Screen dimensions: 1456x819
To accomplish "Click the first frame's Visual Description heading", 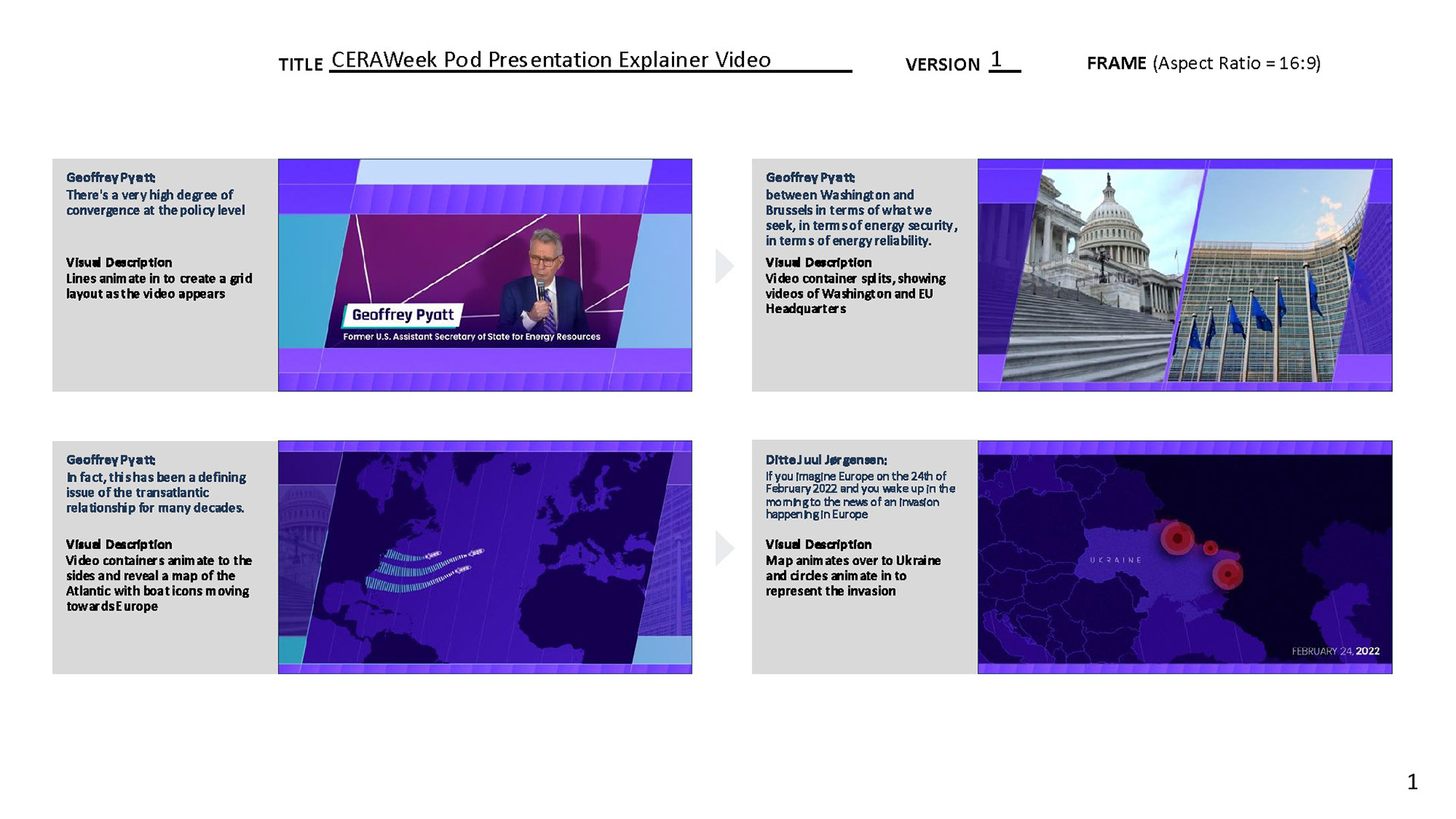I will [119, 262].
